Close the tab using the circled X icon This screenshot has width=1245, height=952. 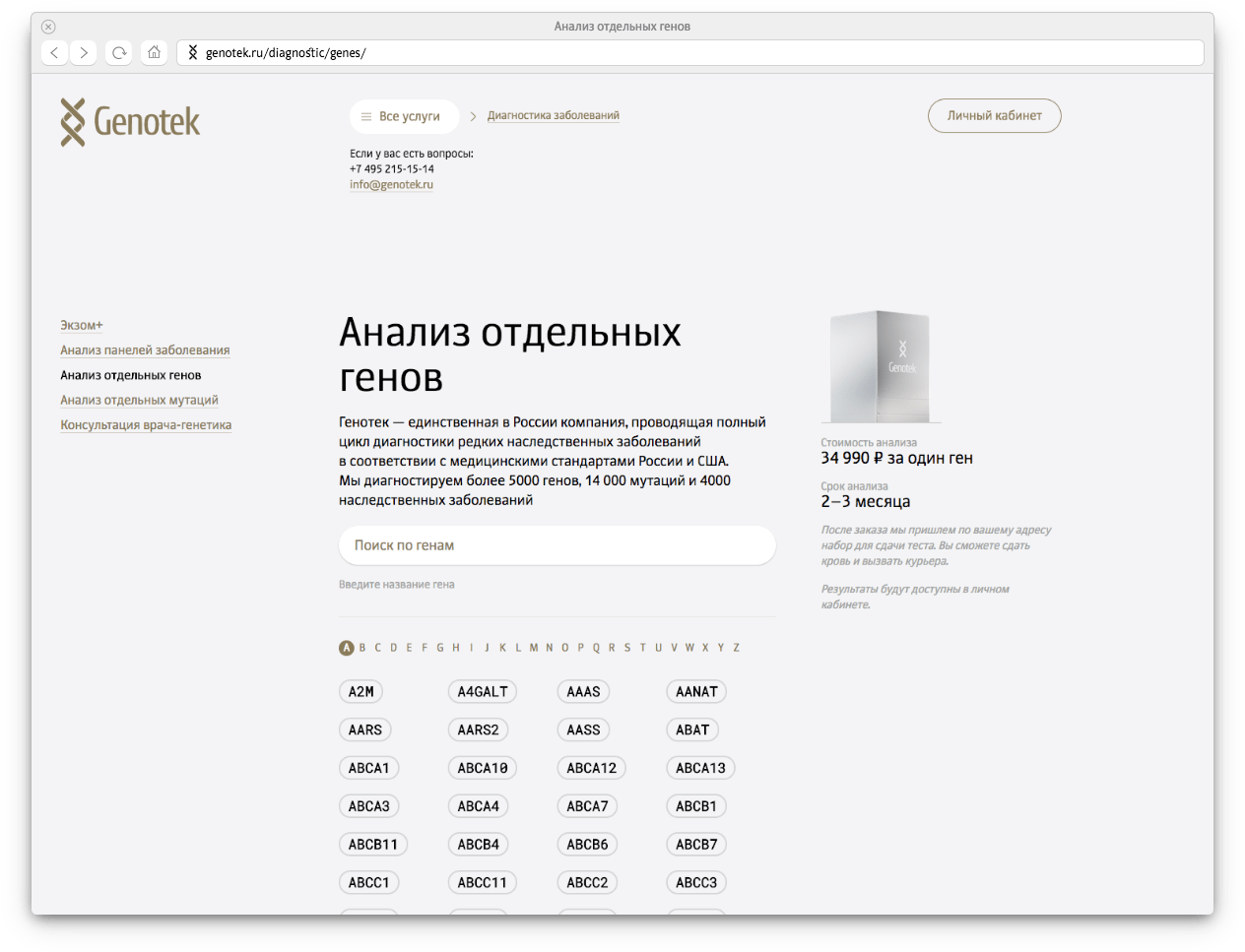pos(48,27)
